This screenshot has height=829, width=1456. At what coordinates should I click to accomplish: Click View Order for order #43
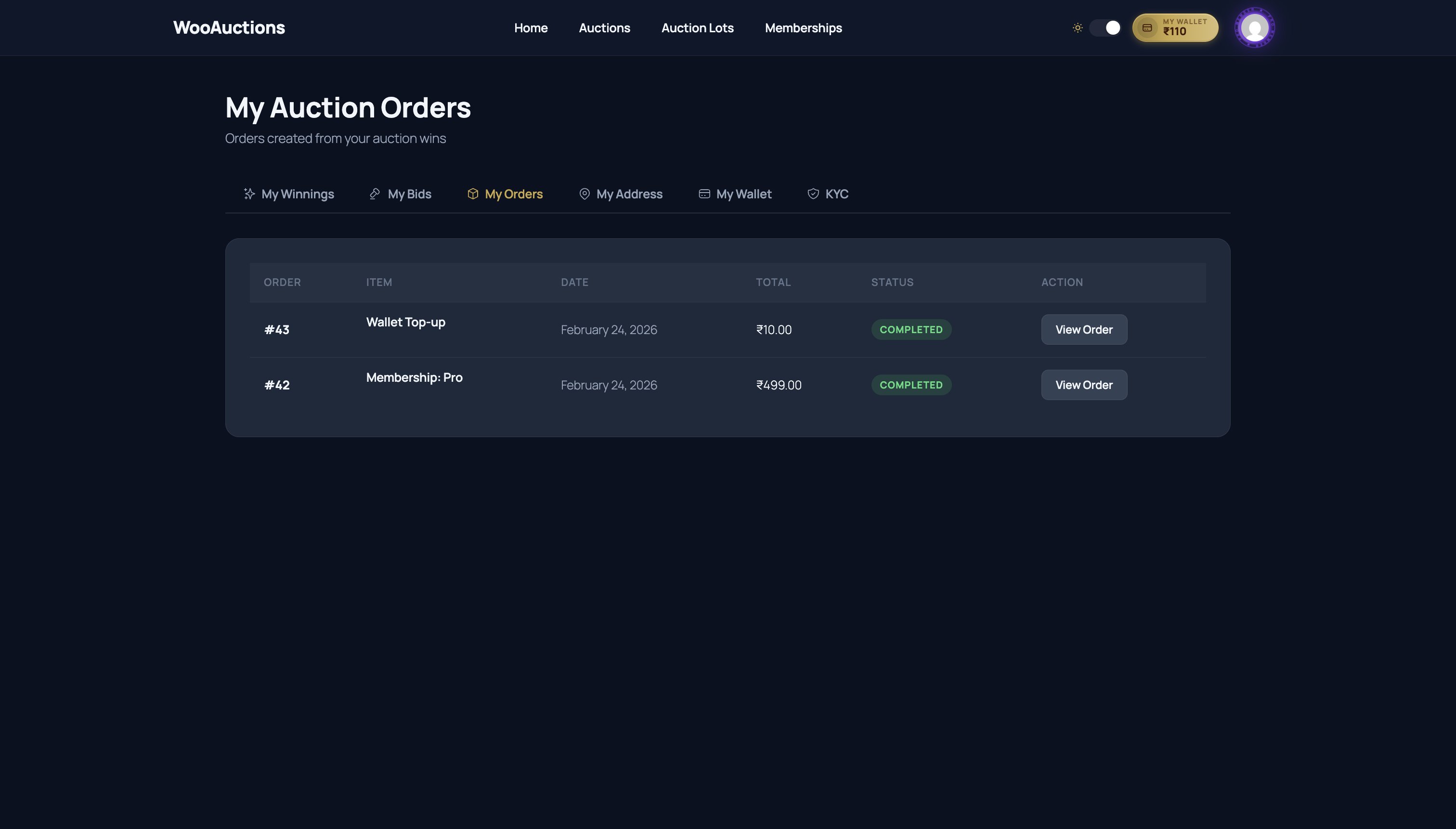coord(1084,329)
